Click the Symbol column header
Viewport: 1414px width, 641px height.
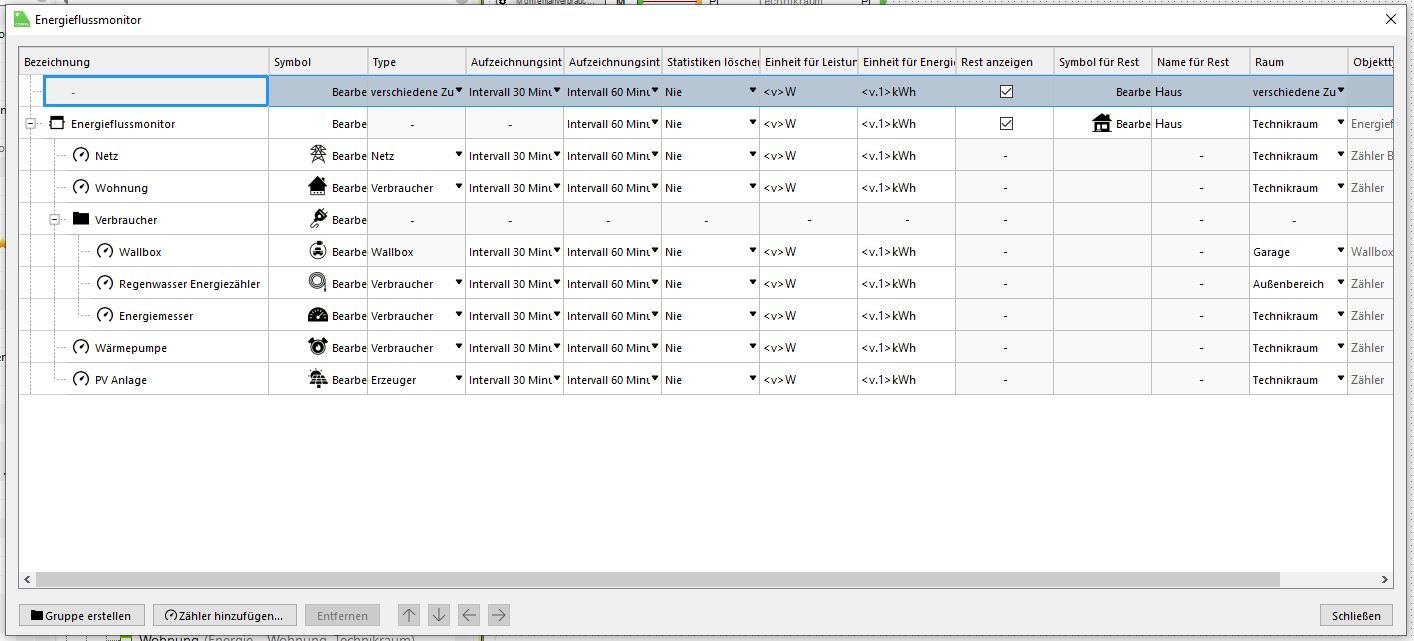[318, 61]
